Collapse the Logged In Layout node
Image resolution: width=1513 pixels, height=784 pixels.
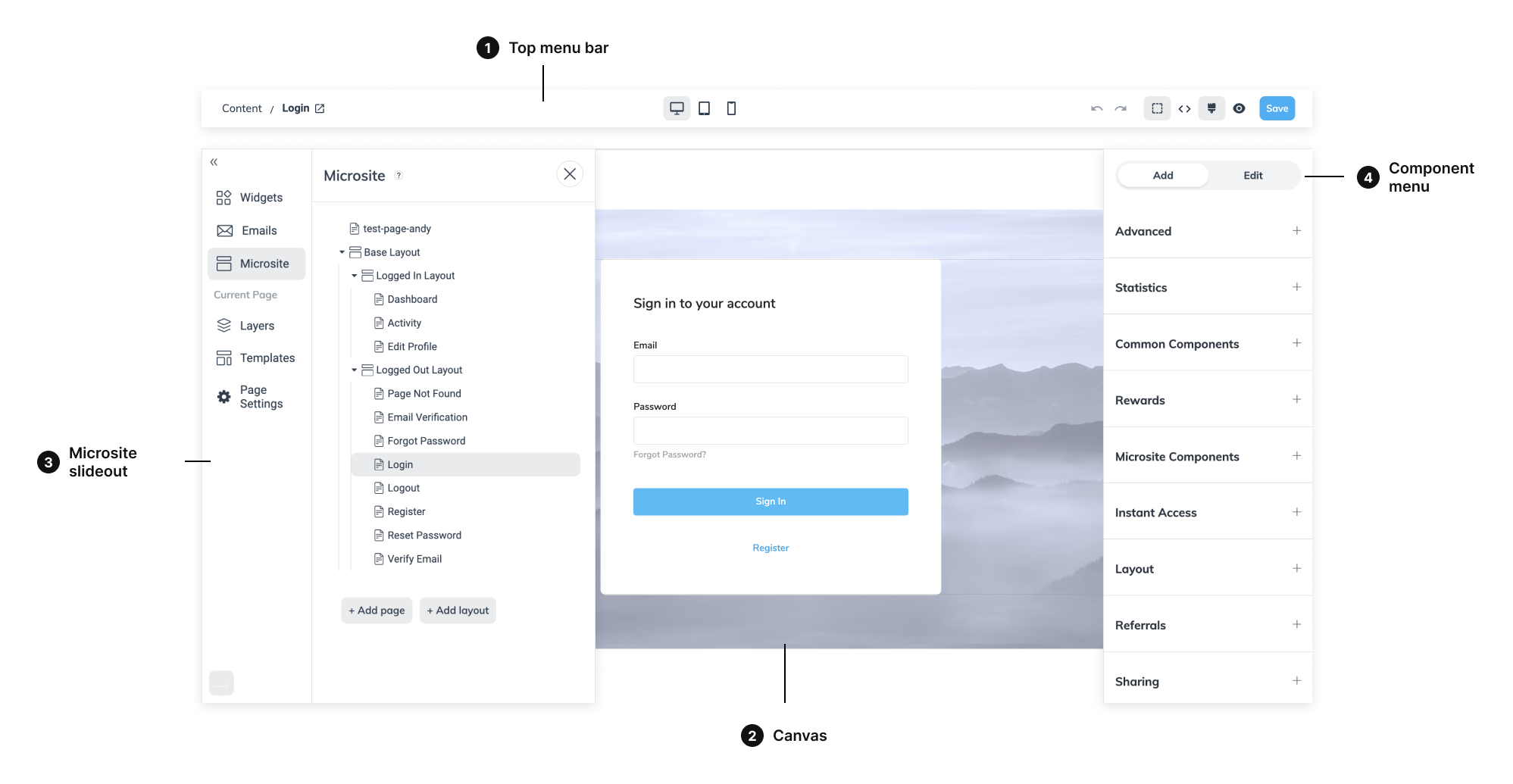[354, 276]
